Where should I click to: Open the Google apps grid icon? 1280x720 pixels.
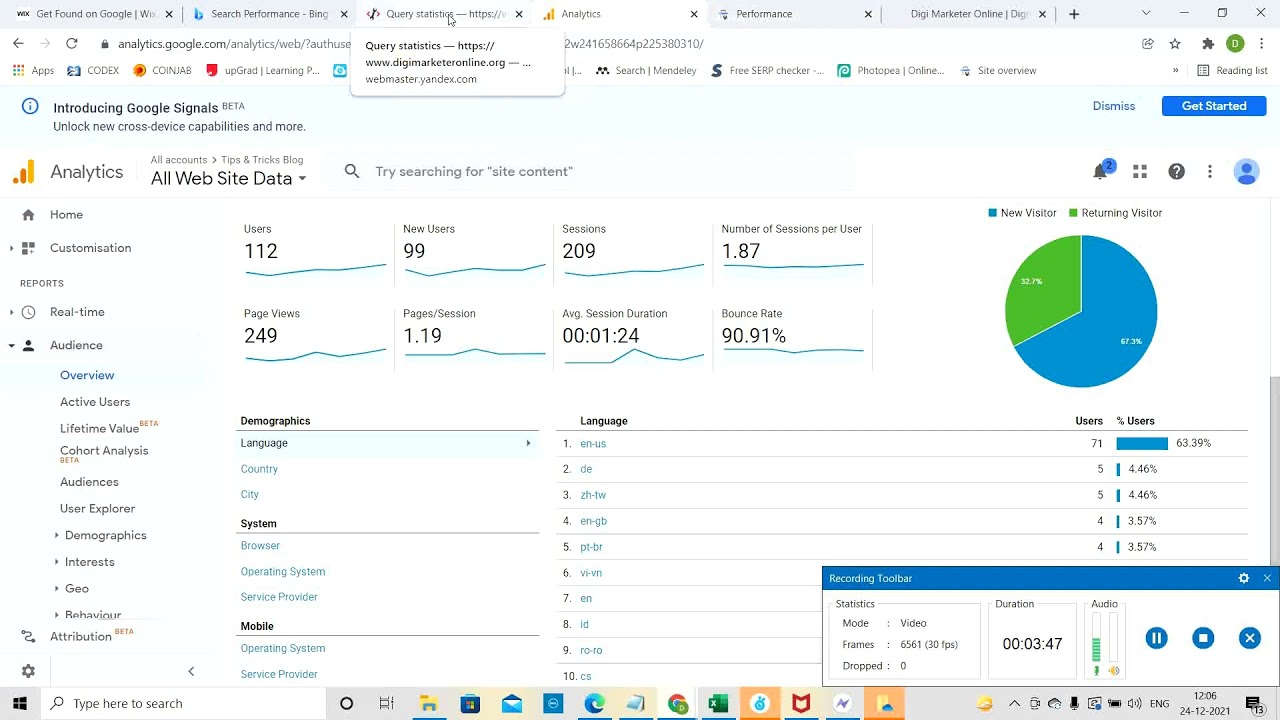pyautogui.click(x=1139, y=172)
